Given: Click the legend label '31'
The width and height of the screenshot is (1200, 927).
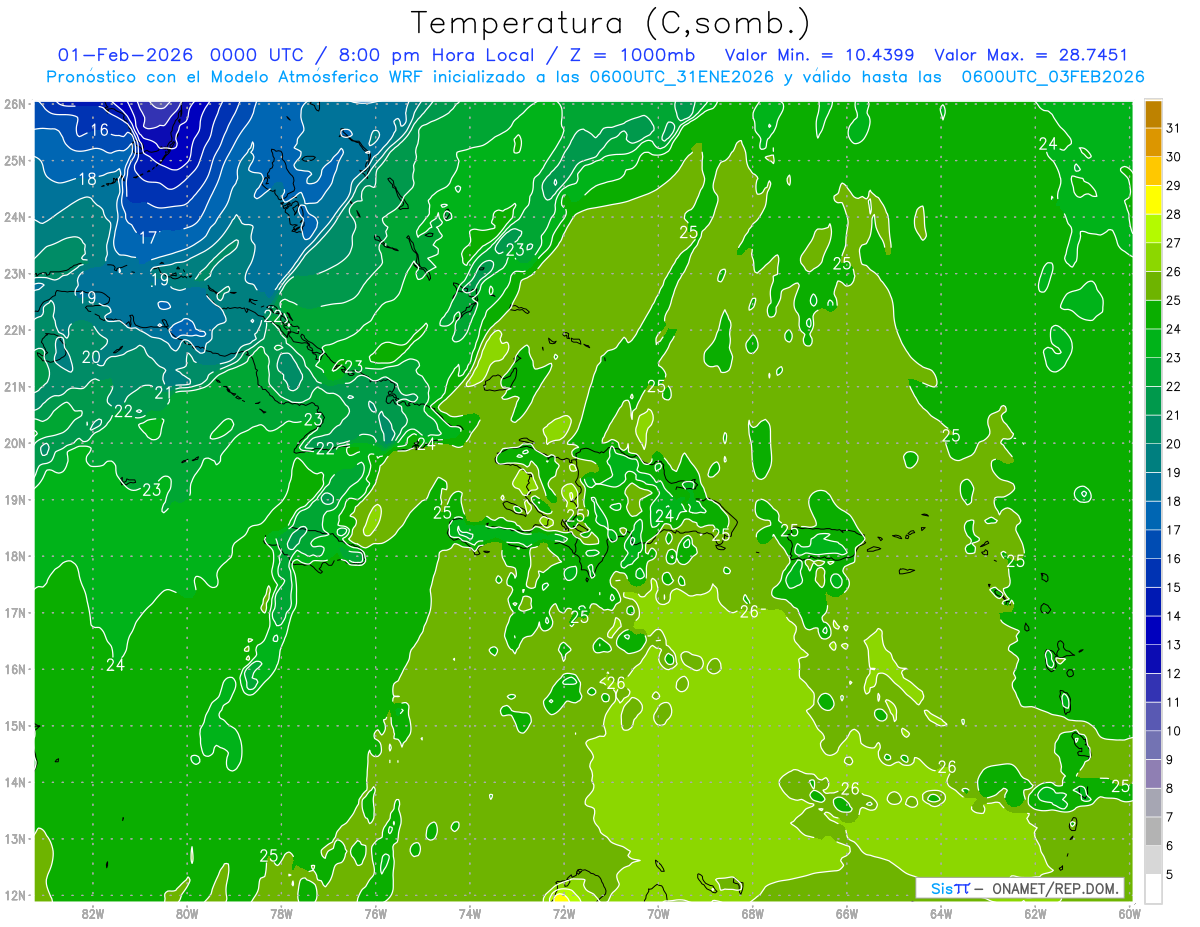Looking at the screenshot, I should (x=1174, y=128).
